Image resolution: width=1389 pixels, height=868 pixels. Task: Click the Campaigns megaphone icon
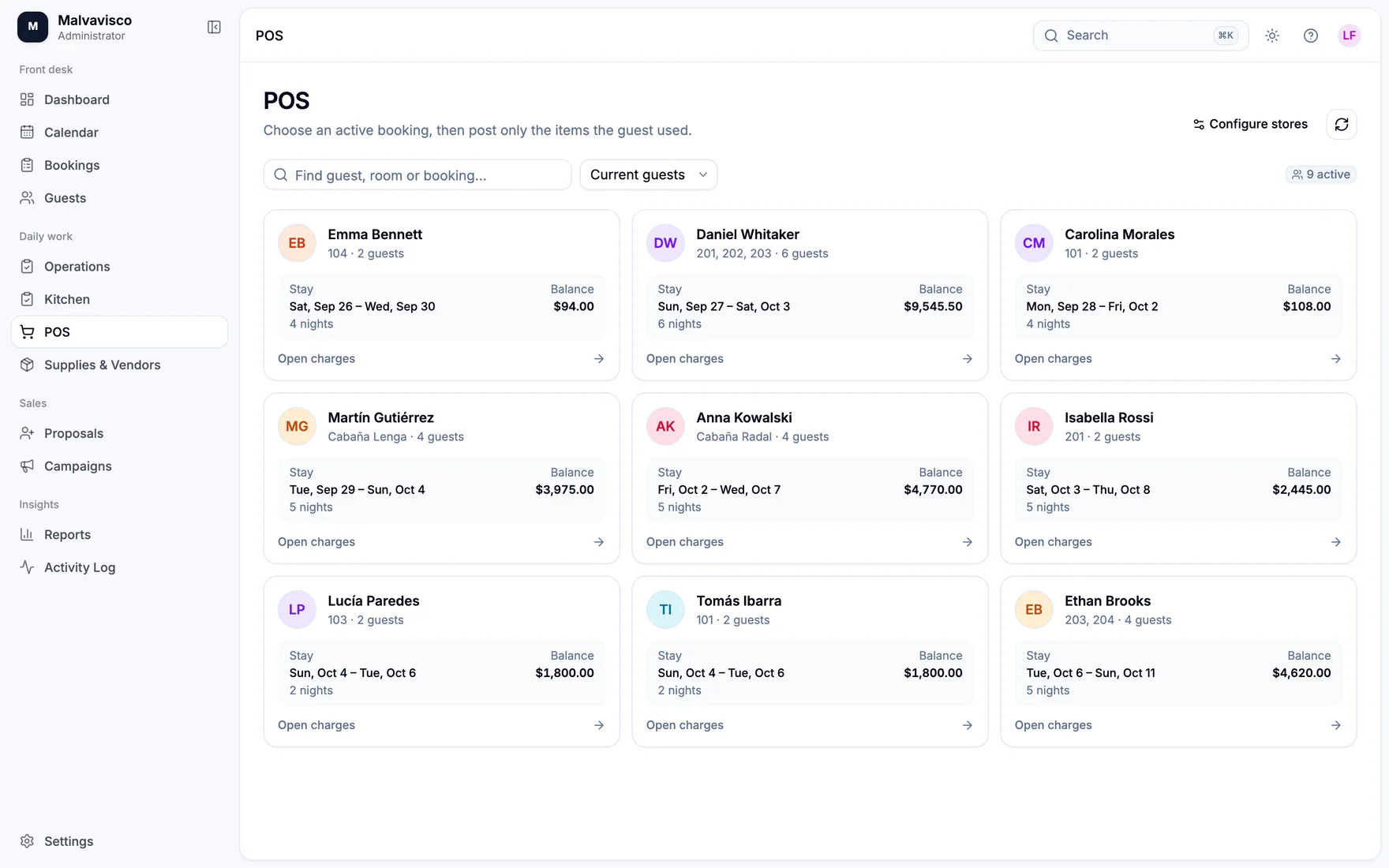pyautogui.click(x=27, y=466)
